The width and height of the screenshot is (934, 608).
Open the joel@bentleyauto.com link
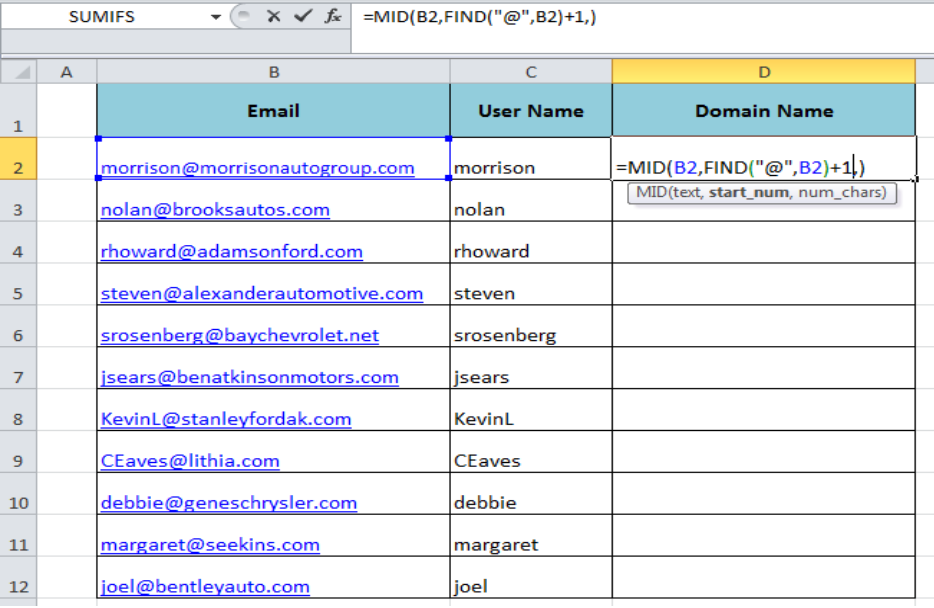[205, 587]
